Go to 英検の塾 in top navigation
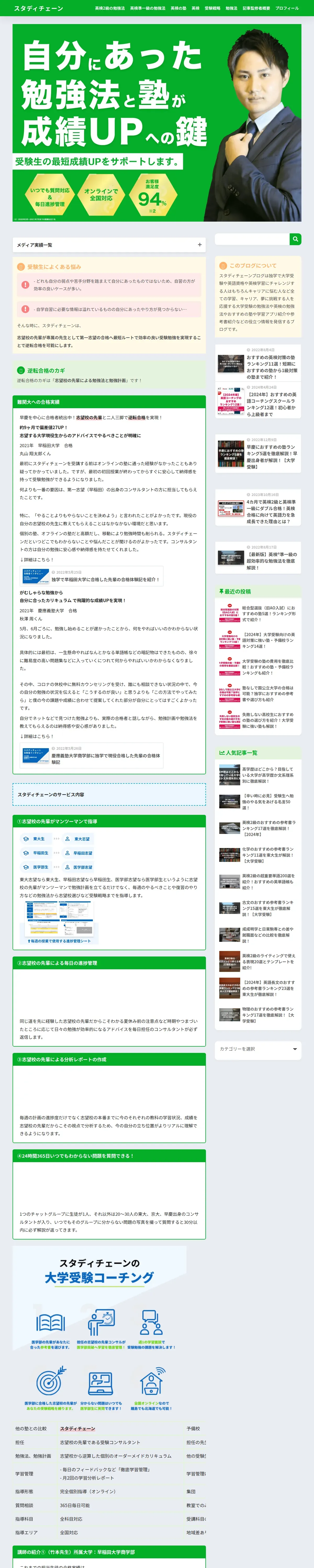The image size is (314, 1568). coord(179,9)
